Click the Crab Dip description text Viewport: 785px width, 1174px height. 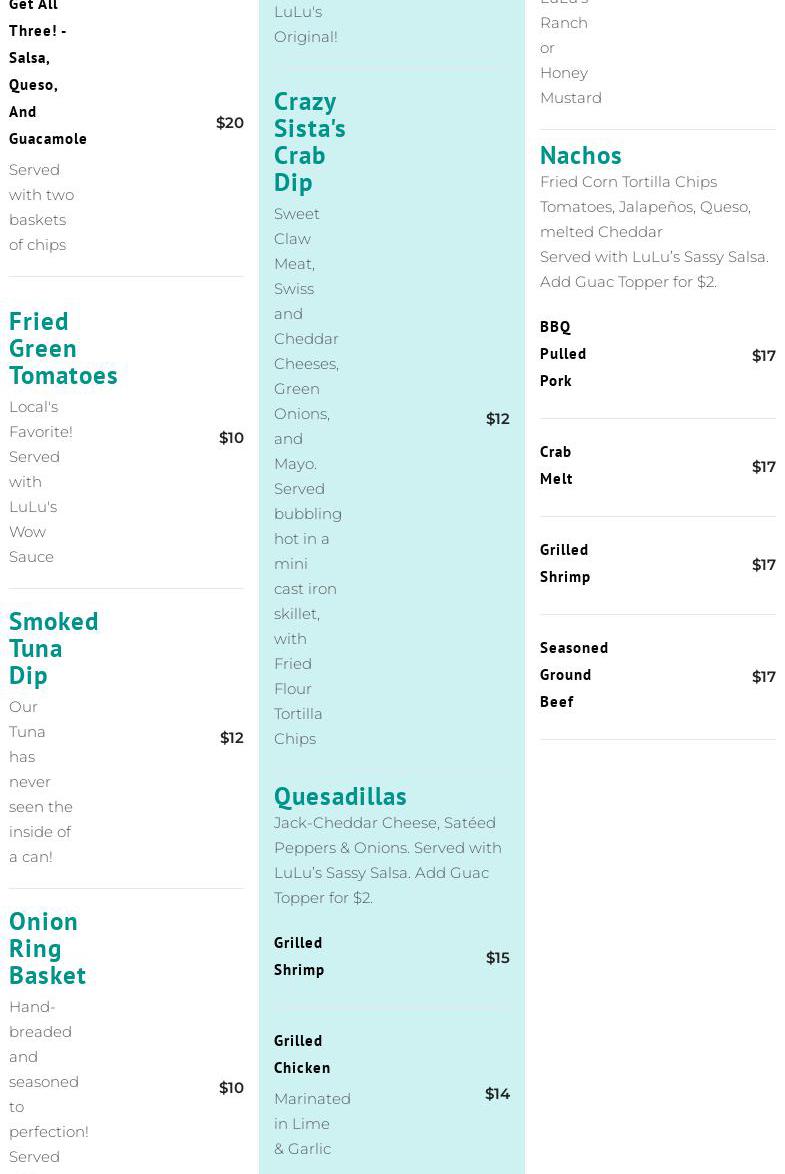307,476
